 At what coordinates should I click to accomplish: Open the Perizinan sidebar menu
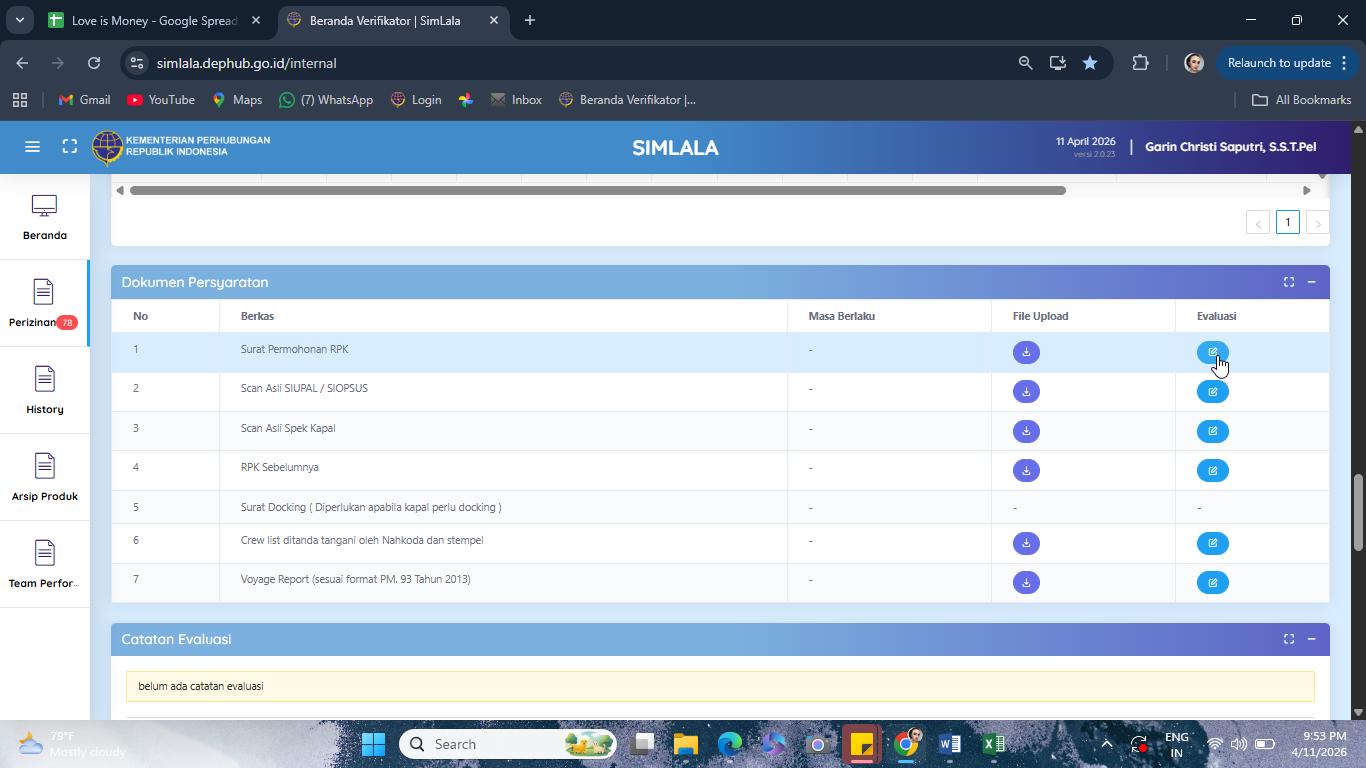(x=44, y=303)
